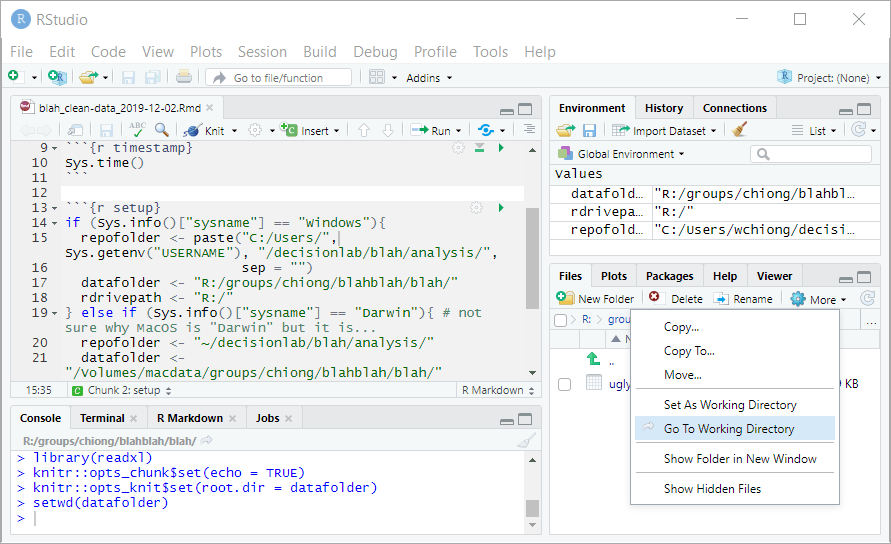Click Rename in Files pane
The image size is (891, 544).
pos(743,298)
